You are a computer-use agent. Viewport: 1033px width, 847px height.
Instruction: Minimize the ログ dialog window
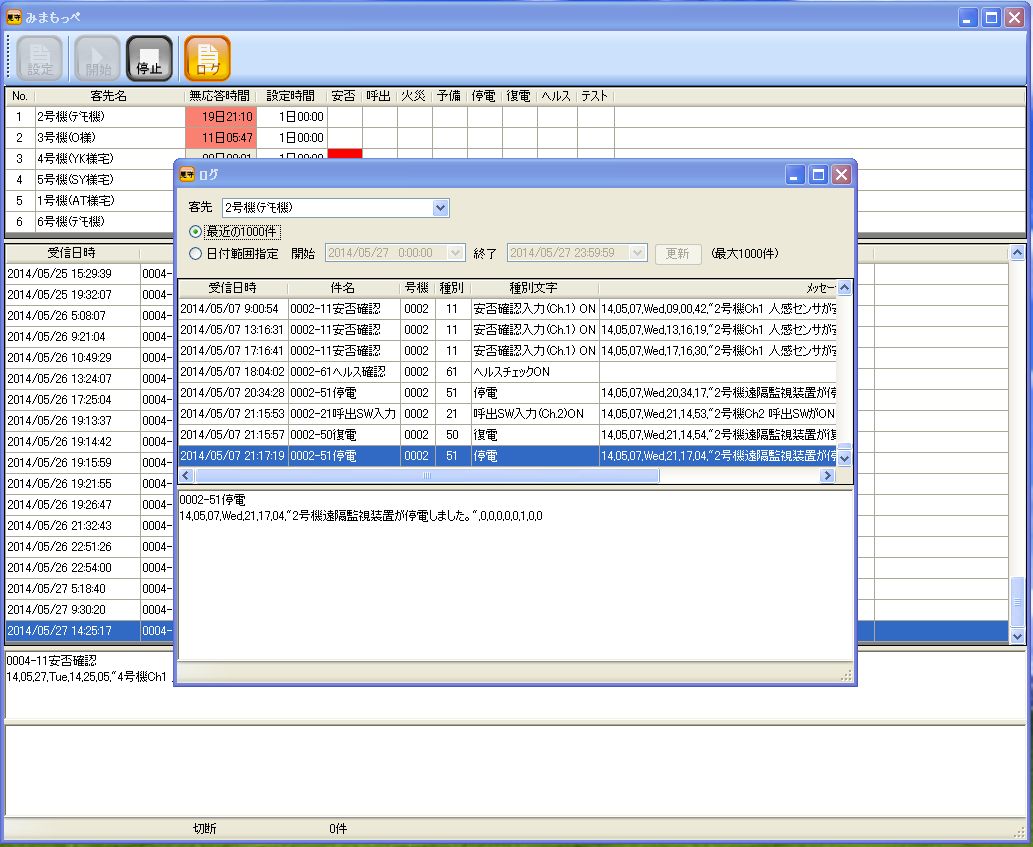(797, 175)
